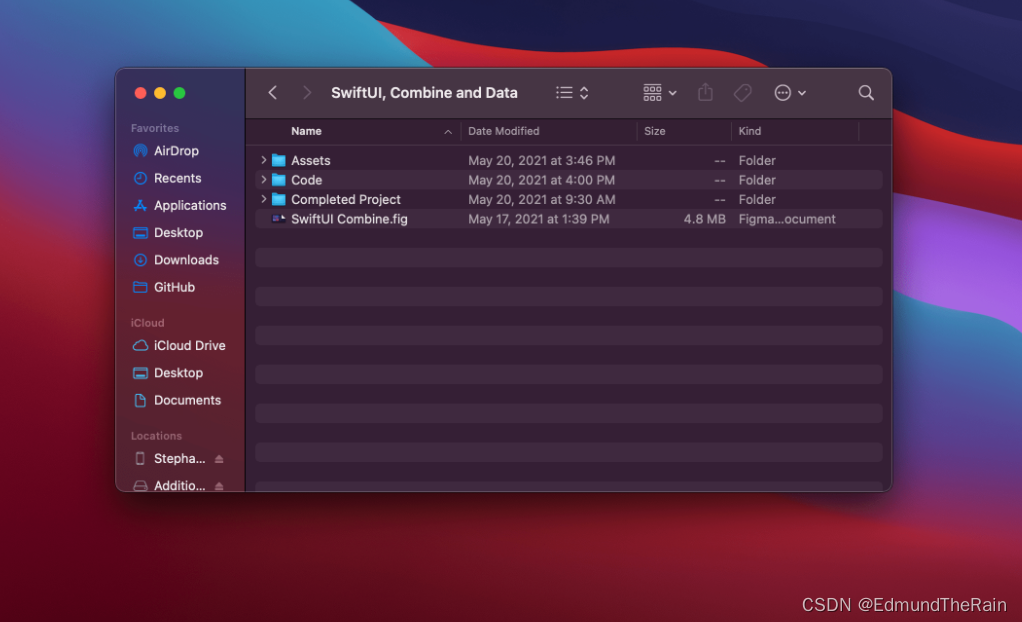Screen dimensions: 1022x622
Task: Close the Finder window with red button
Action: tap(140, 93)
